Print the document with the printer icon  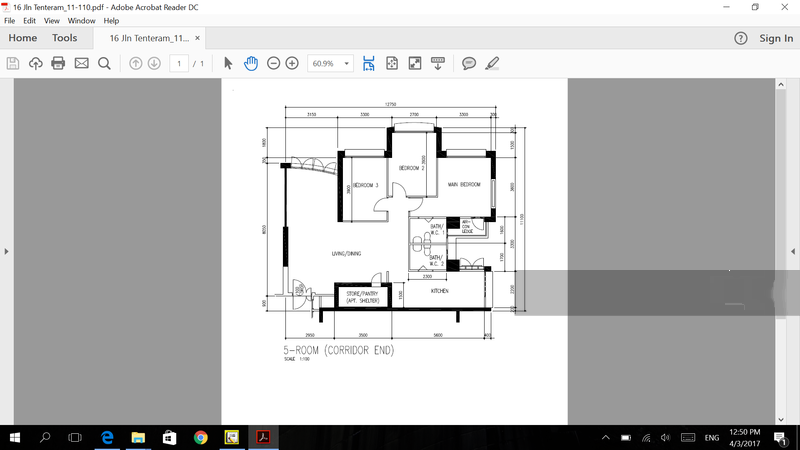[x=58, y=63]
